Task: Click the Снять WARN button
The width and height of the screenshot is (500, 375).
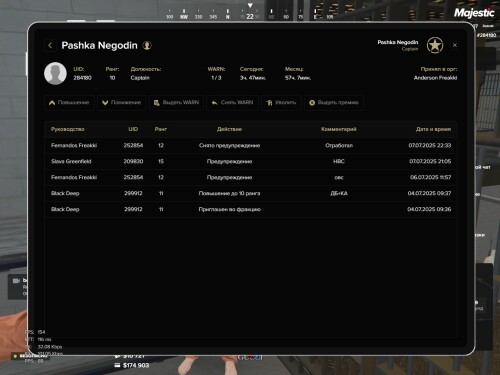Action: 232,103
